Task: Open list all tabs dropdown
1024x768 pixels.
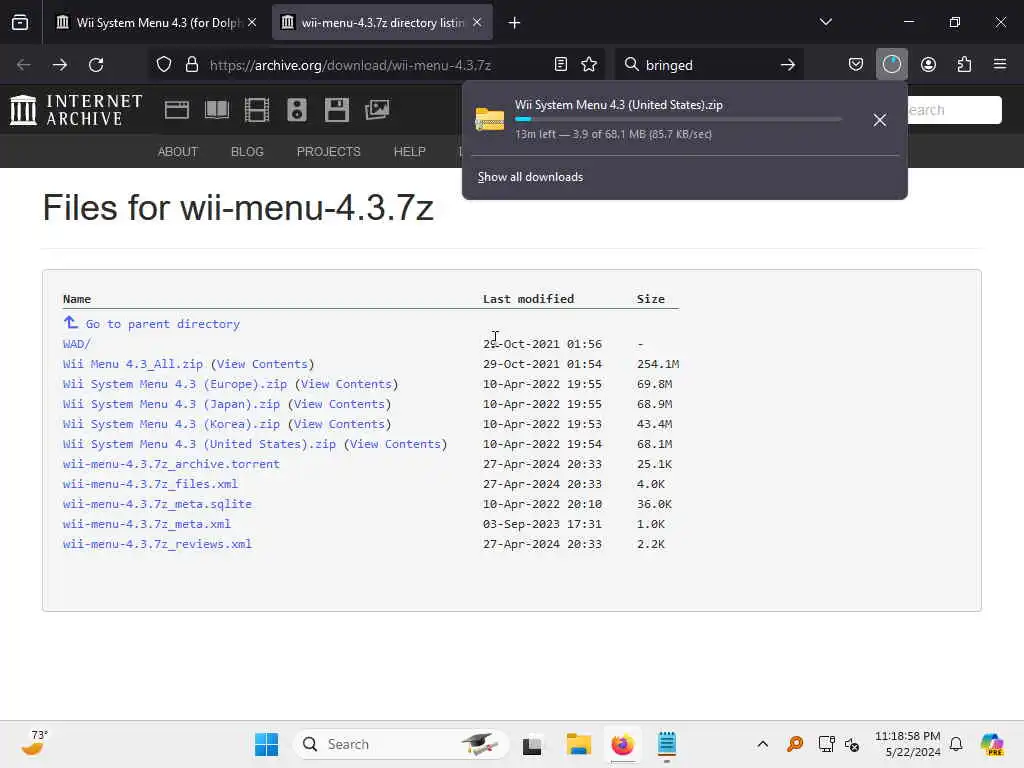Action: 825,22
